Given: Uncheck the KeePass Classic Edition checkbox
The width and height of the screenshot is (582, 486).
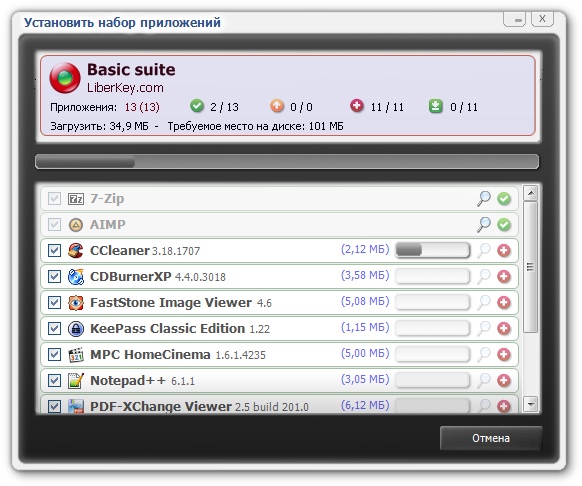Looking at the screenshot, I should pos(54,329).
